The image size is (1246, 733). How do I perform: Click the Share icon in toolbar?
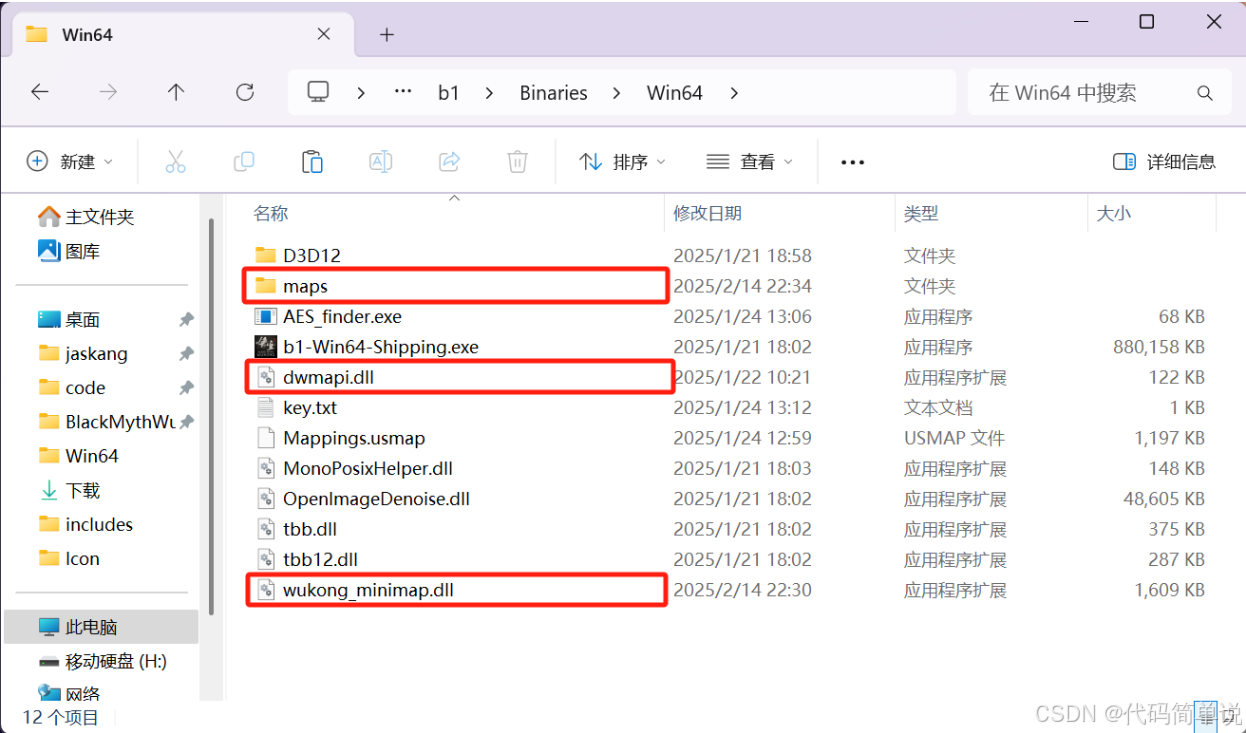click(x=449, y=161)
